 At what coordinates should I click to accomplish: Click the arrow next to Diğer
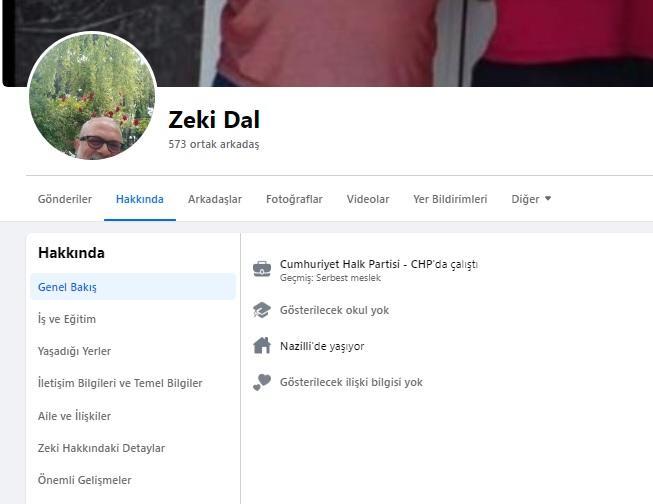click(548, 199)
